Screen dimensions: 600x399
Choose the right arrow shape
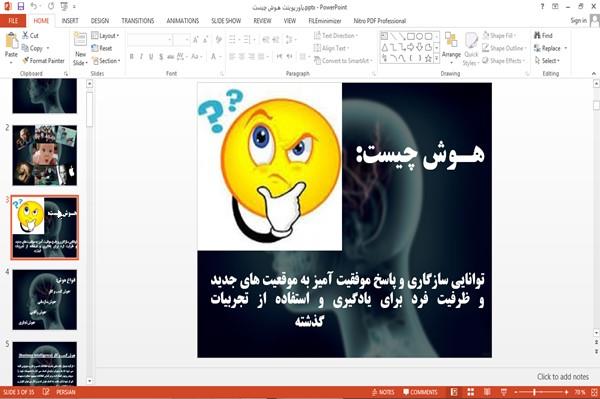coord(411,47)
